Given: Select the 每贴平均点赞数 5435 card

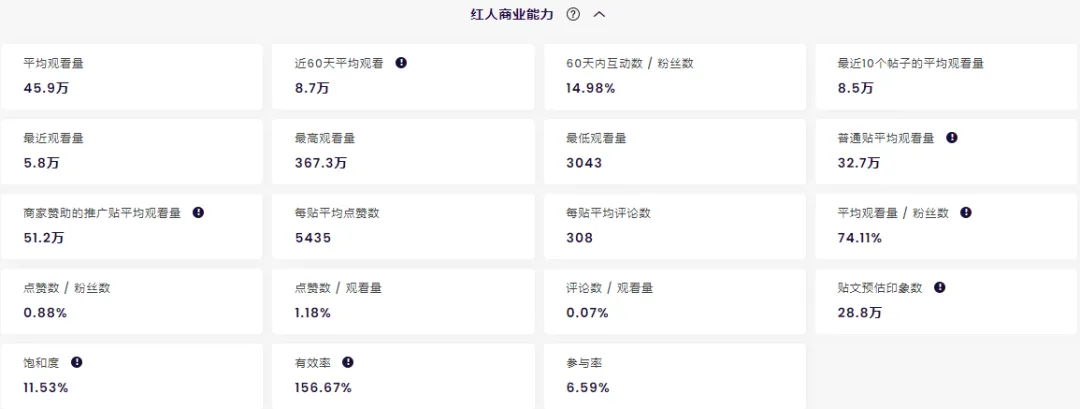Looking at the screenshot, I should (402, 226).
